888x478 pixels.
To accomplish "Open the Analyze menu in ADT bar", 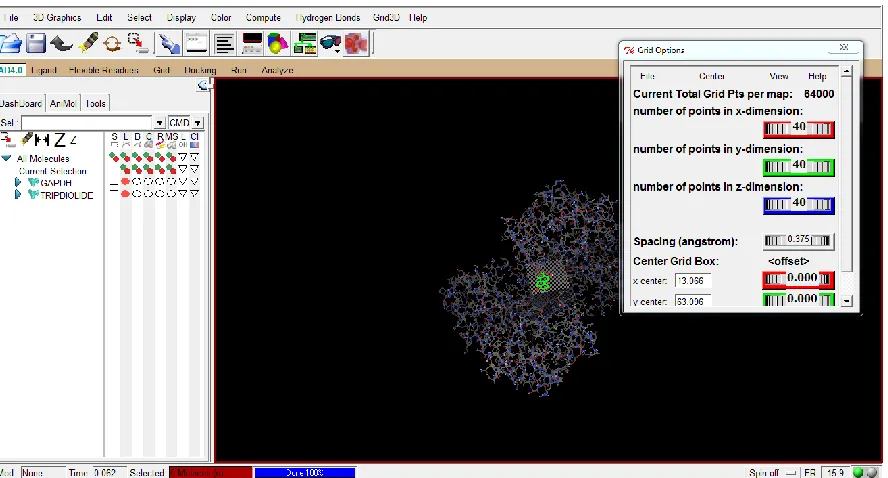I will point(277,70).
